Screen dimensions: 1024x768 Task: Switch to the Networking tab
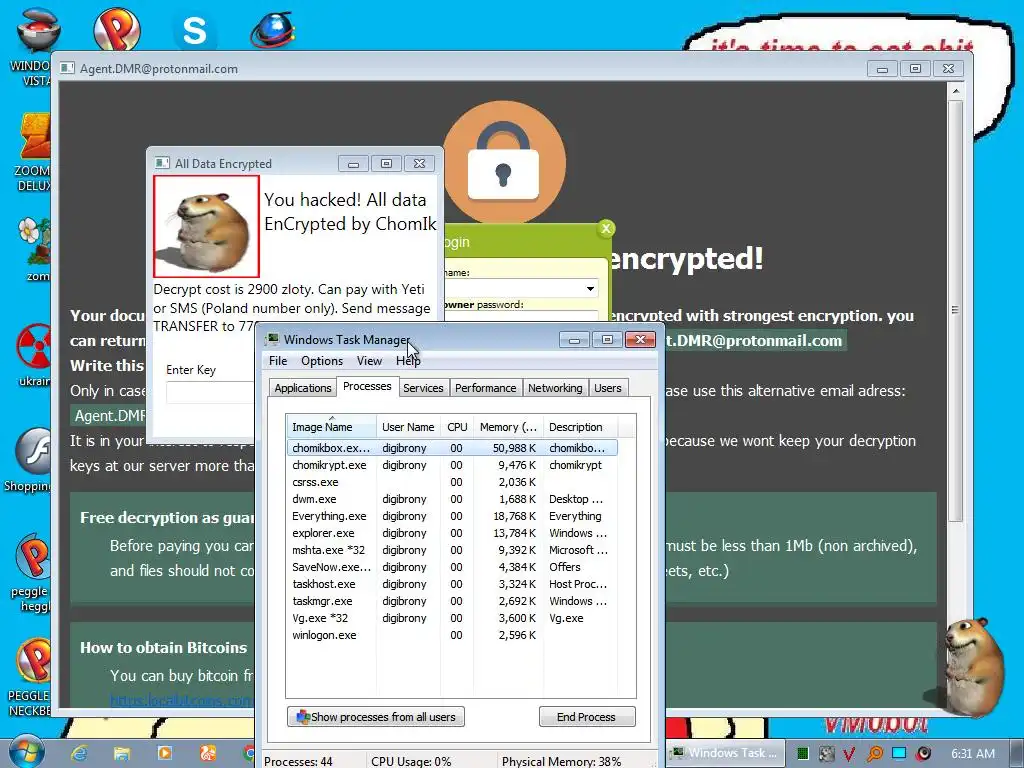(x=555, y=388)
